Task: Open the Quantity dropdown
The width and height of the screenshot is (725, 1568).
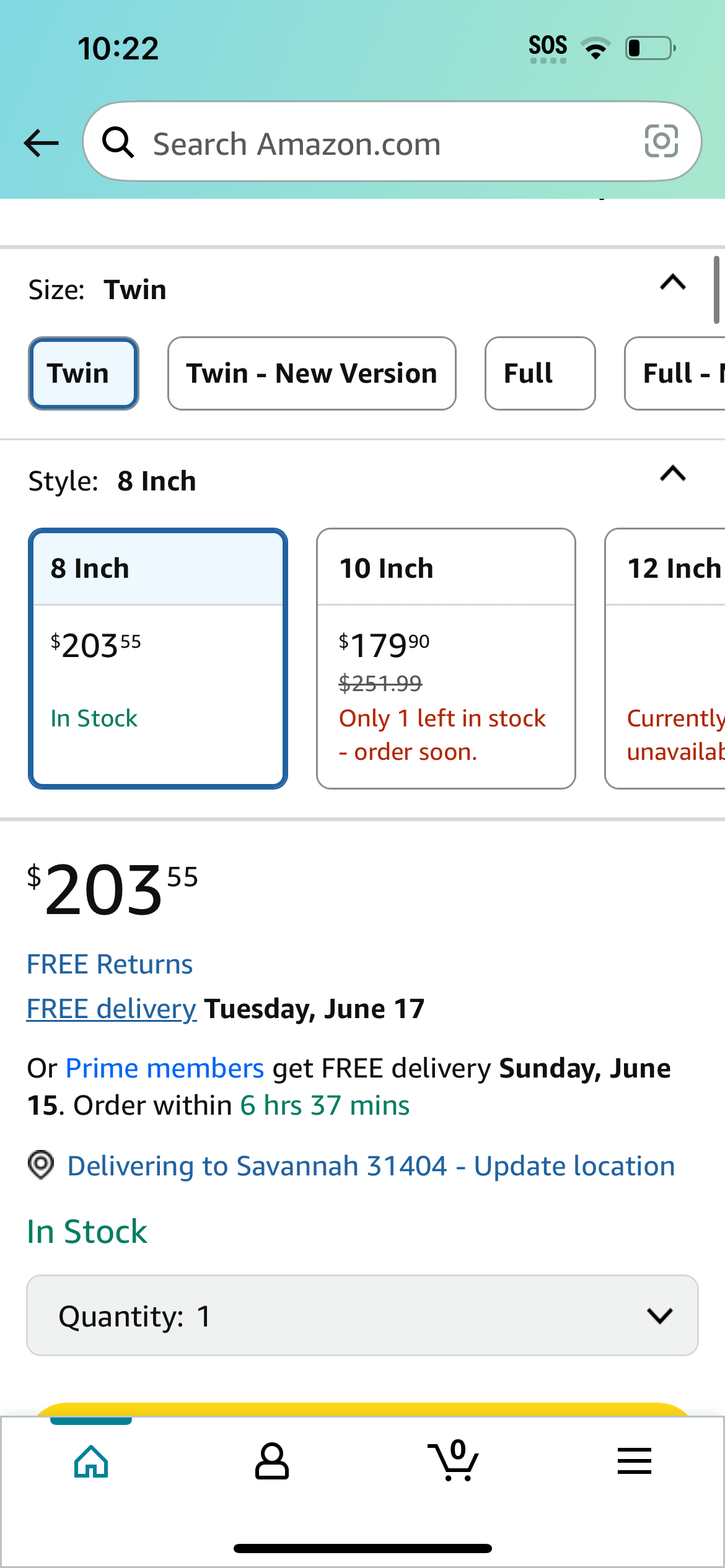Action: 362,1315
